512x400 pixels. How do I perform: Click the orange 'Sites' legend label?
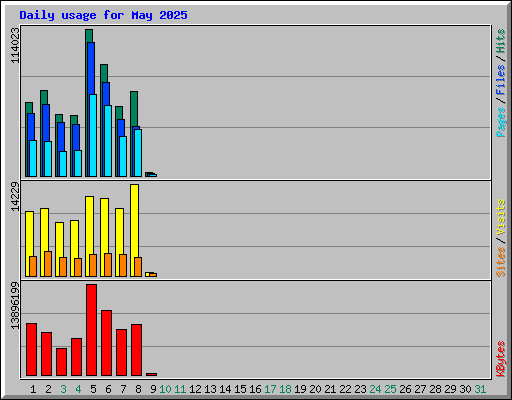click(500, 262)
